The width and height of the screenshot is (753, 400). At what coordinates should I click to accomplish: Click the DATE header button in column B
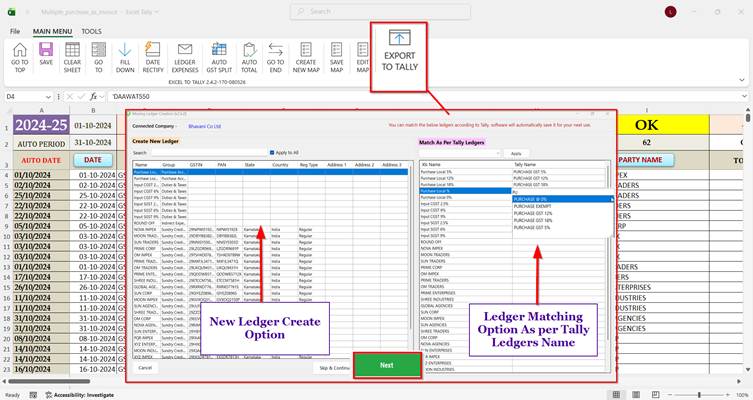(x=93, y=160)
